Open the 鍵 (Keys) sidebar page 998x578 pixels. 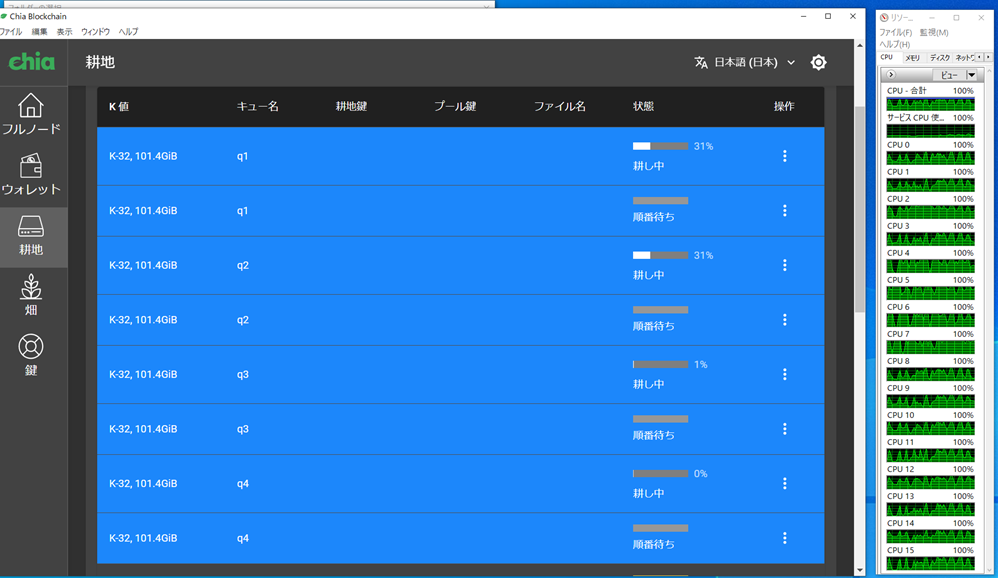pyautogui.click(x=31, y=356)
